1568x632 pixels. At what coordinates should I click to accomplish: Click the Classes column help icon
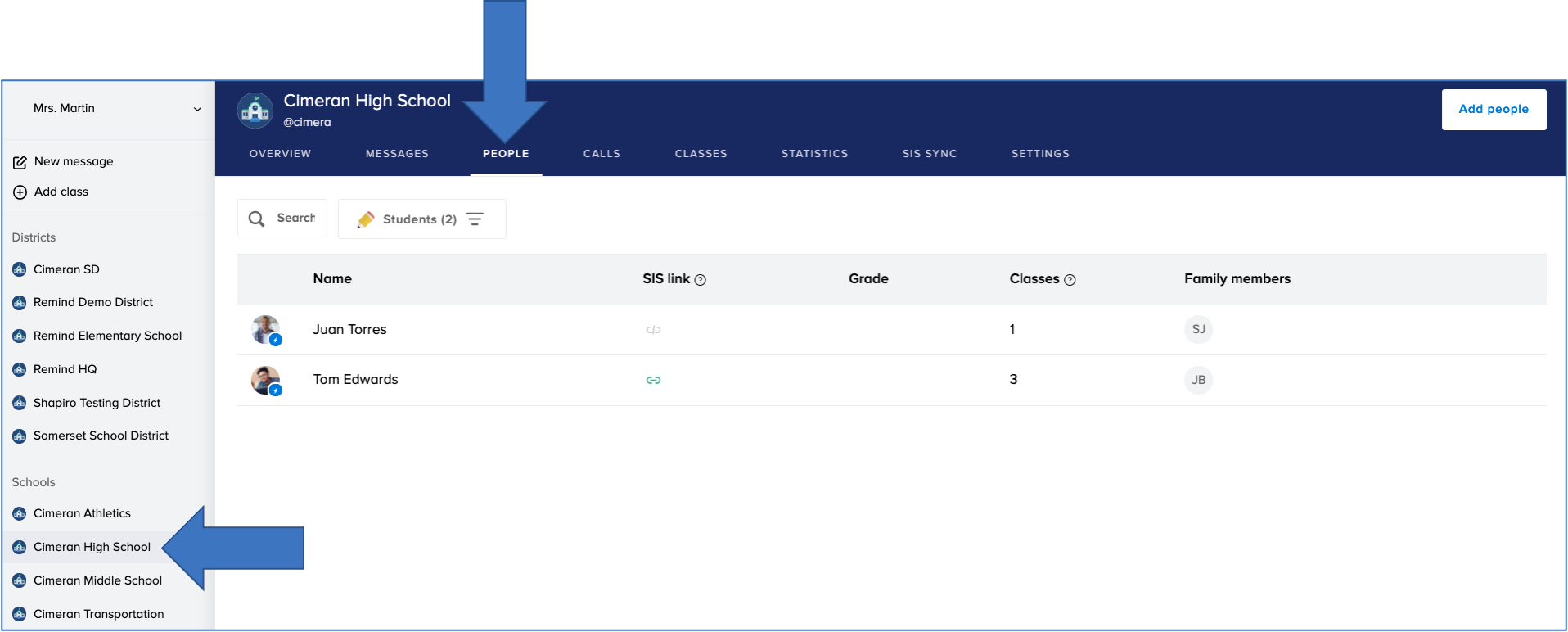(1070, 280)
